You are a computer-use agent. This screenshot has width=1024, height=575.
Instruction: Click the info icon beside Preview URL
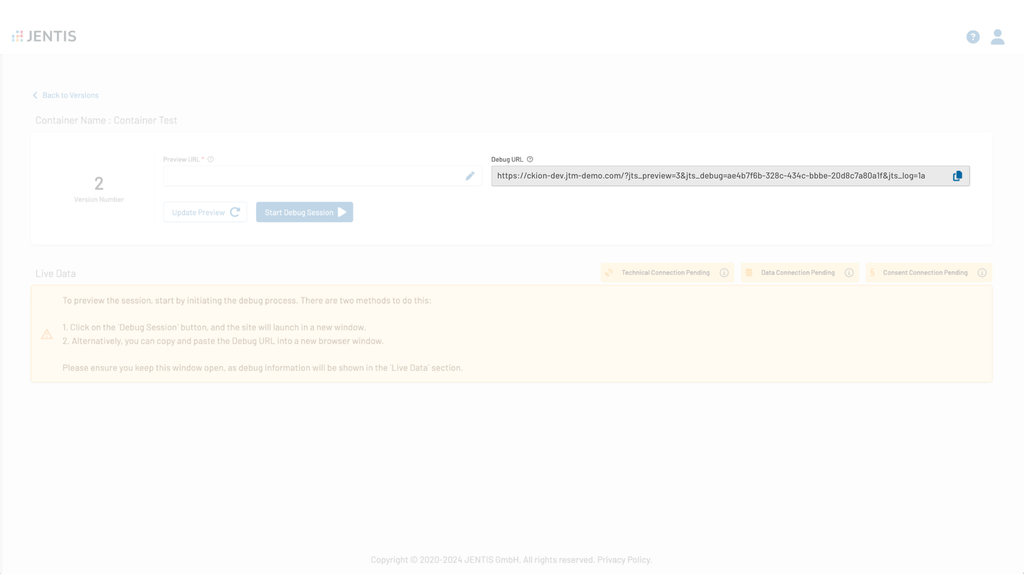[x=211, y=160]
